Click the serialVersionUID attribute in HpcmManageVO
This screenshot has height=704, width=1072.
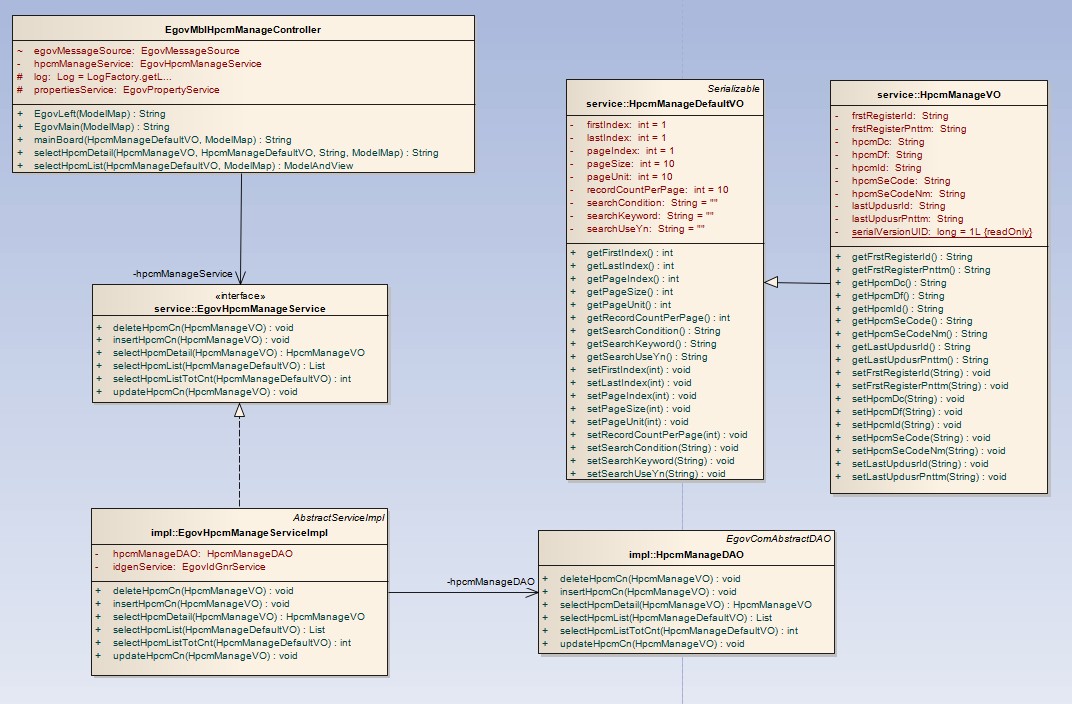pos(941,232)
